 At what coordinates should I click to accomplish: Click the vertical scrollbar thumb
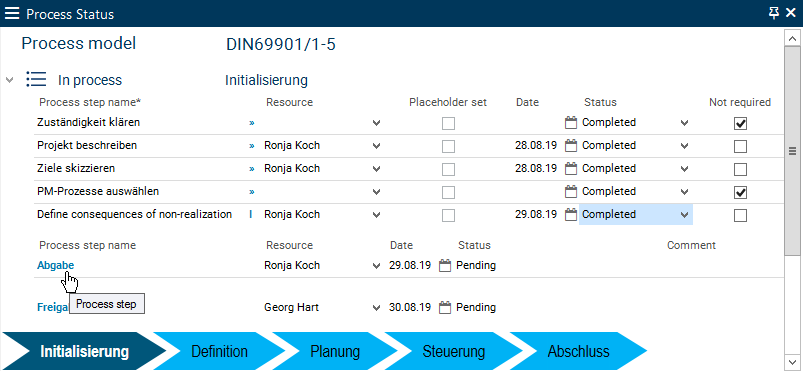point(792,151)
